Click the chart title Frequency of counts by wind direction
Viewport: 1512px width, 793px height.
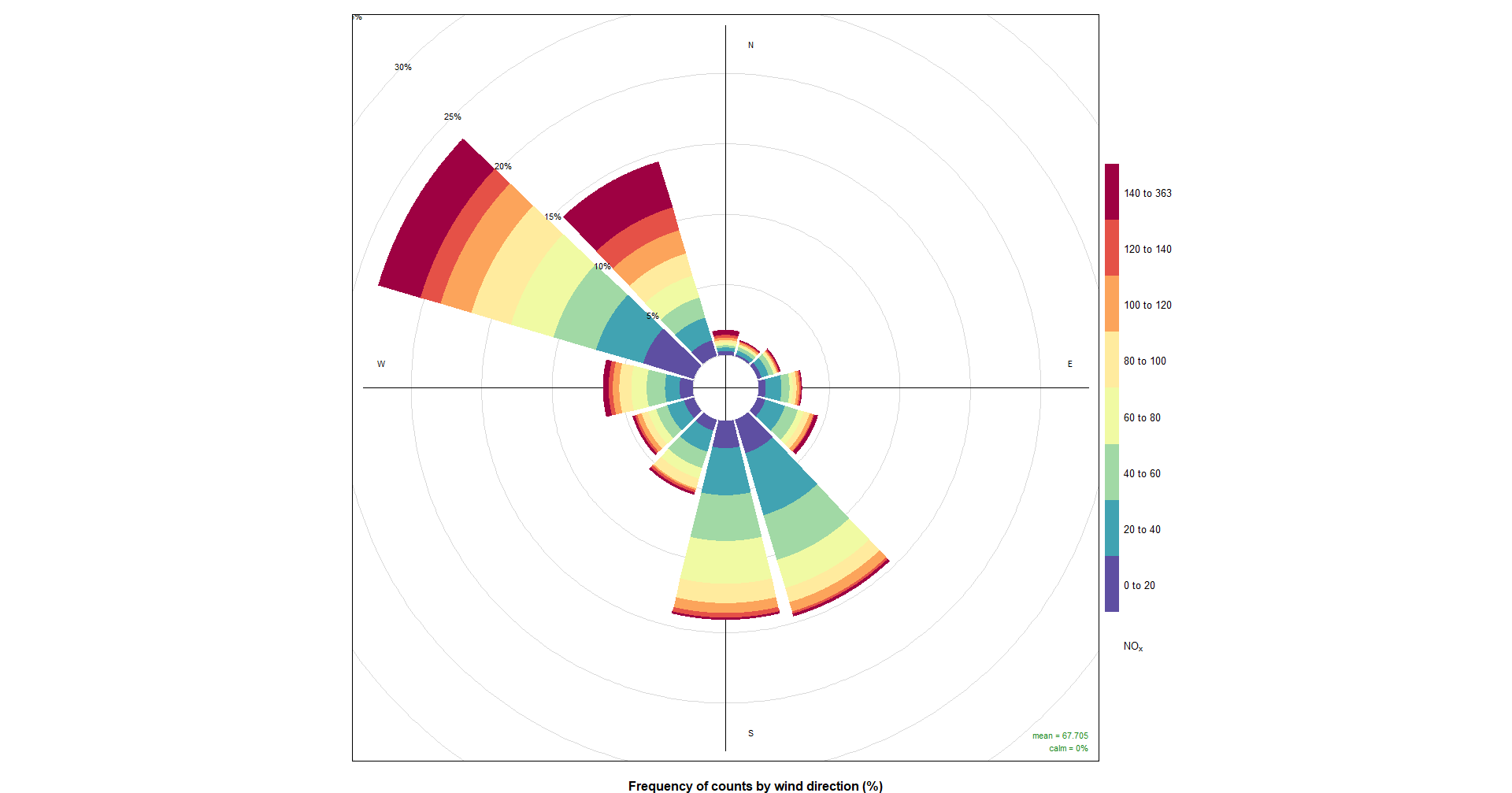tap(755, 786)
